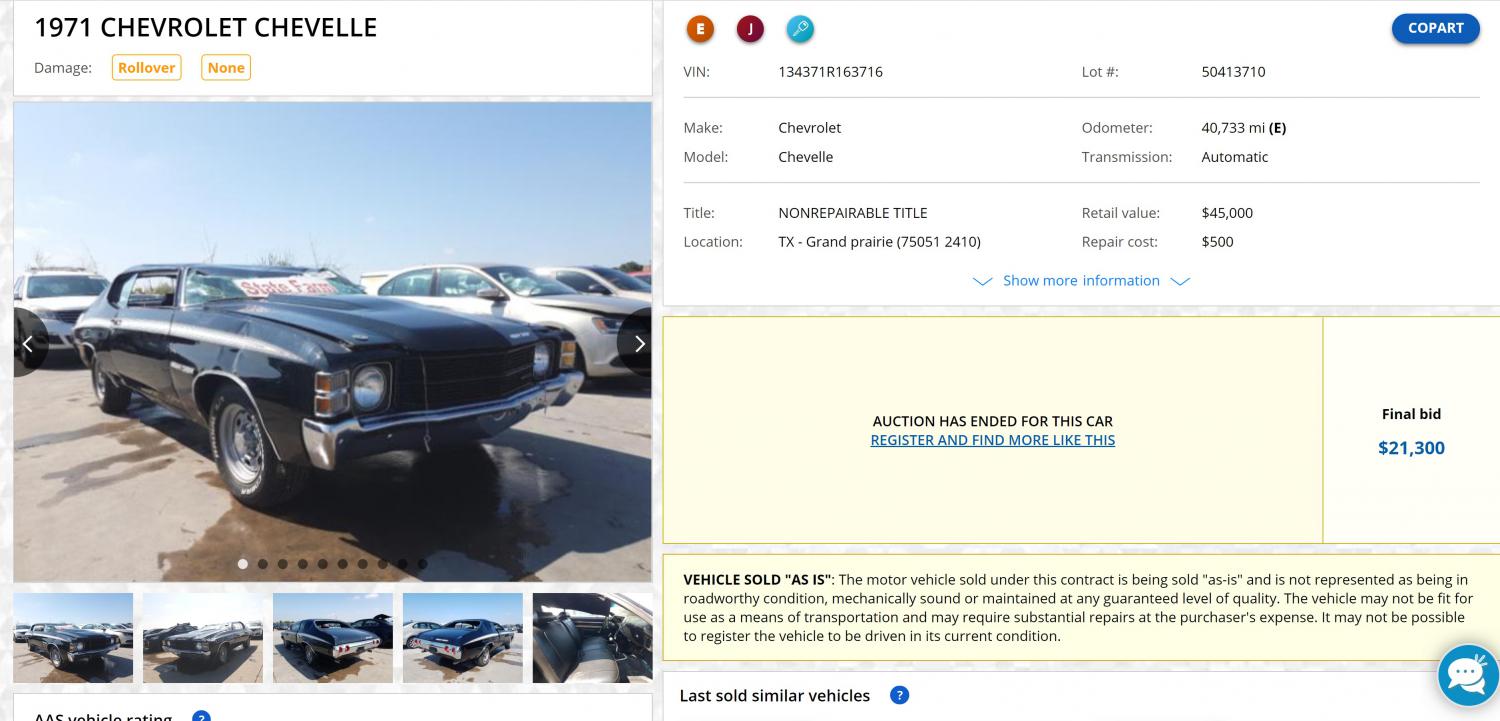Show the interior seat photo thumbnail

click(592, 638)
